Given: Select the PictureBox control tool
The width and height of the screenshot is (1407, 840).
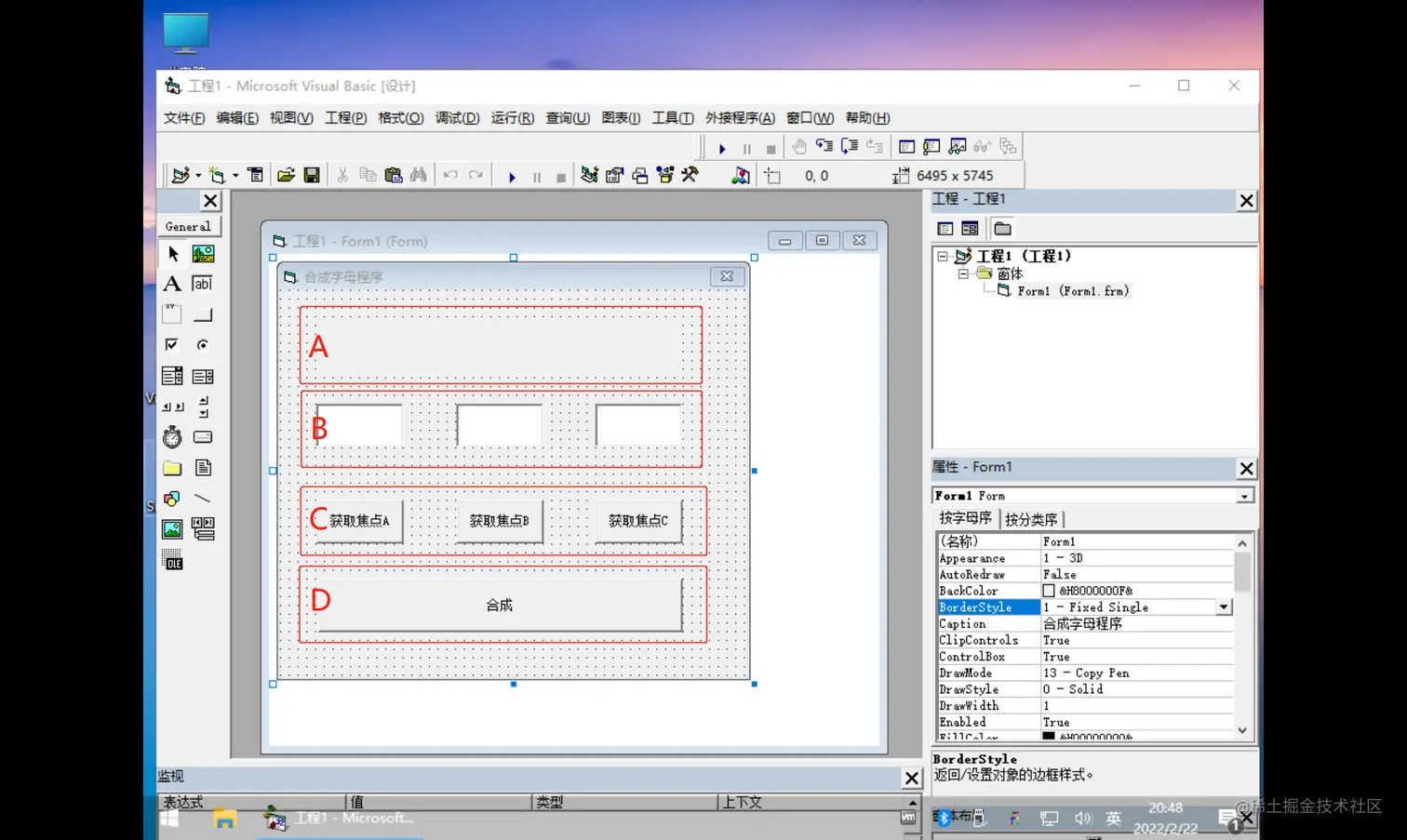Looking at the screenshot, I should click(x=203, y=253).
